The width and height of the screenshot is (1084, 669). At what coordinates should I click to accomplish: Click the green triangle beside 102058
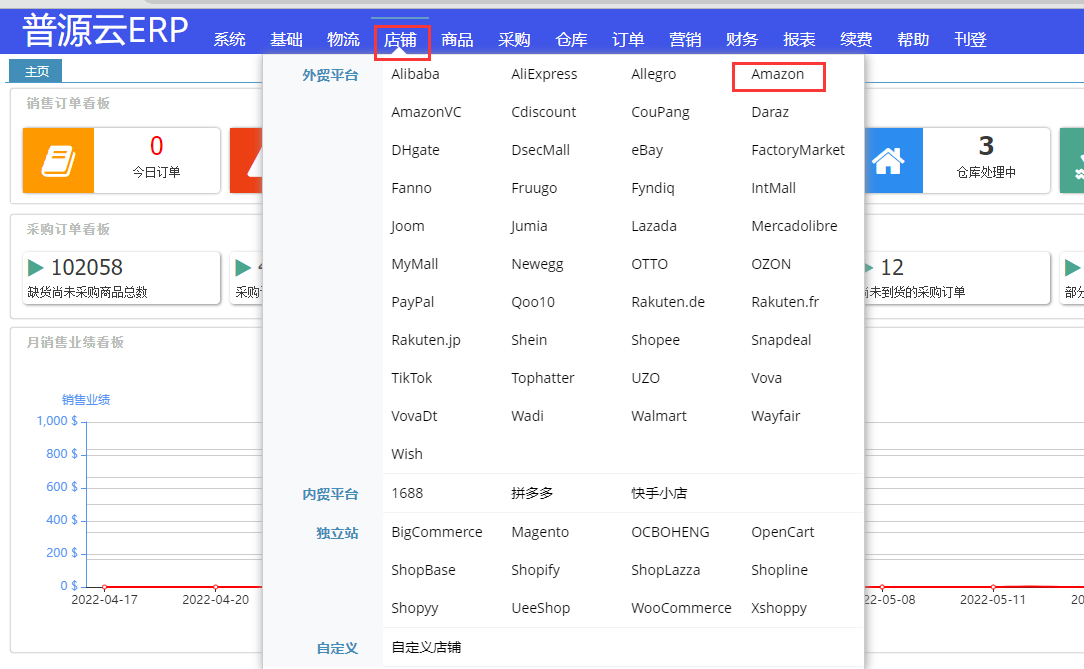(x=35, y=267)
